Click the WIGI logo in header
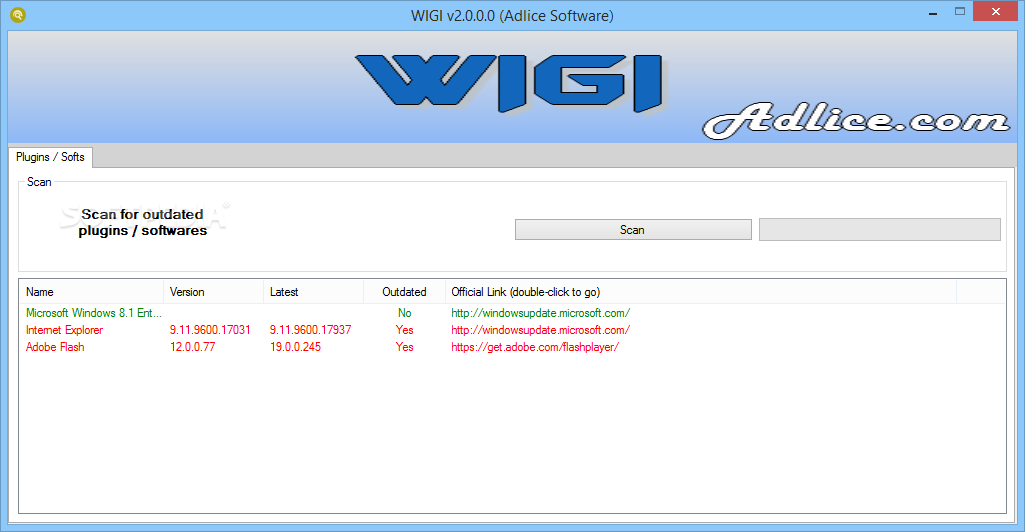 click(510, 82)
